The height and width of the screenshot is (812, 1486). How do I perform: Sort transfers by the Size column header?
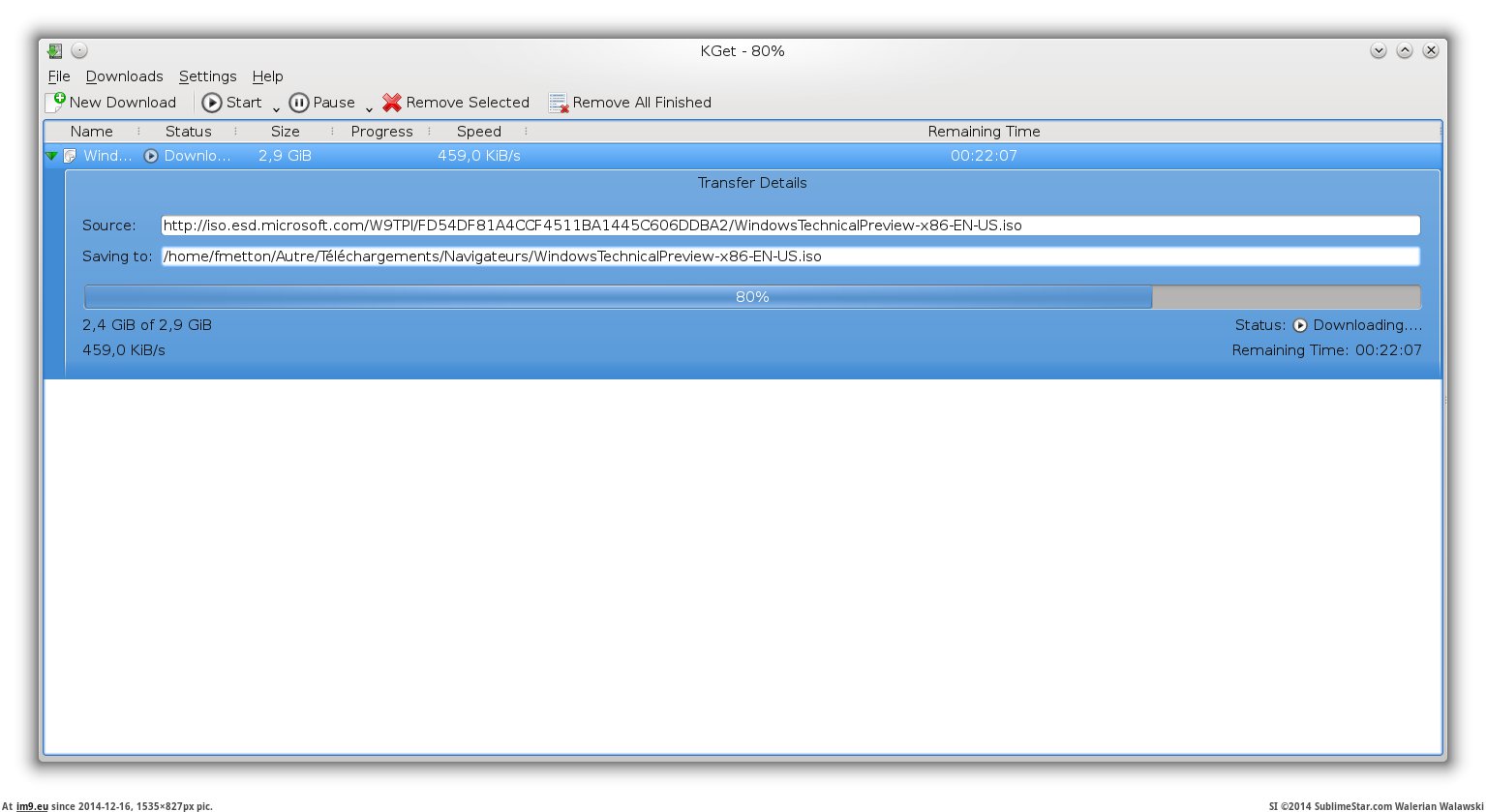[x=285, y=132]
